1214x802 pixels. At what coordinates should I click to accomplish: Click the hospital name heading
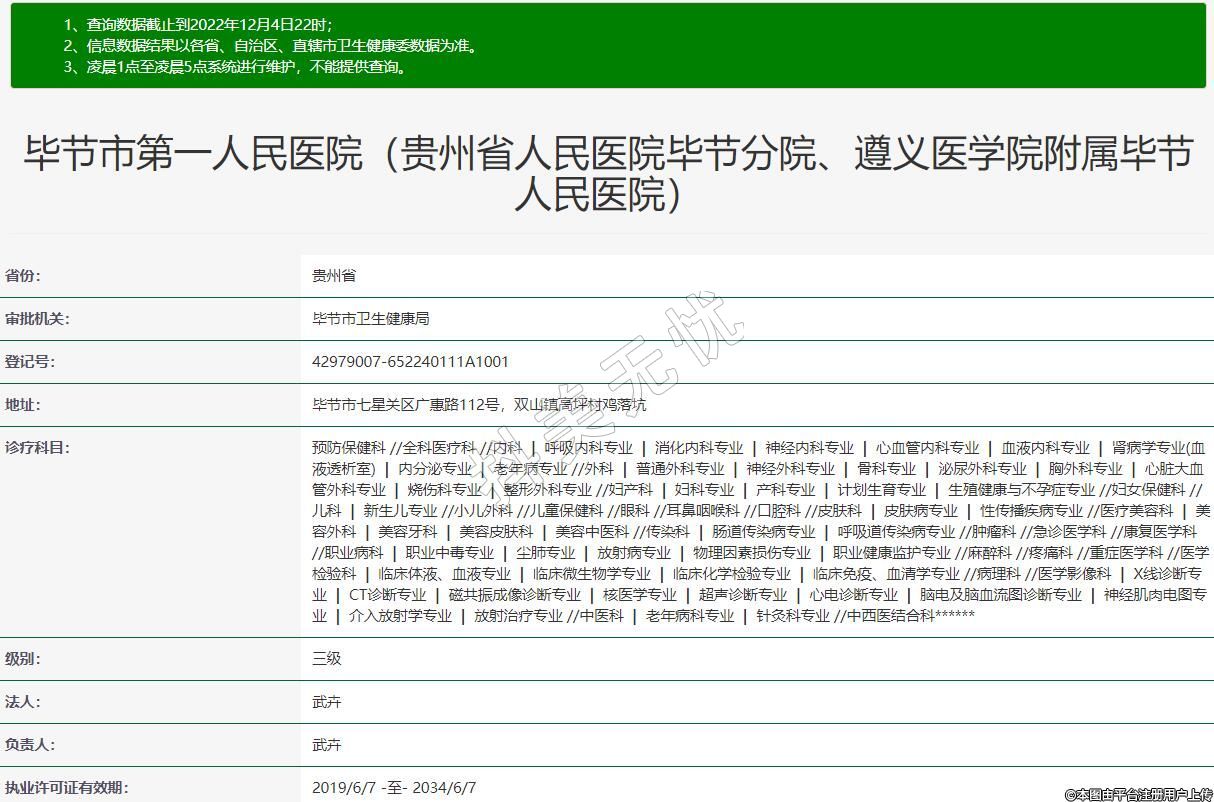607,174
